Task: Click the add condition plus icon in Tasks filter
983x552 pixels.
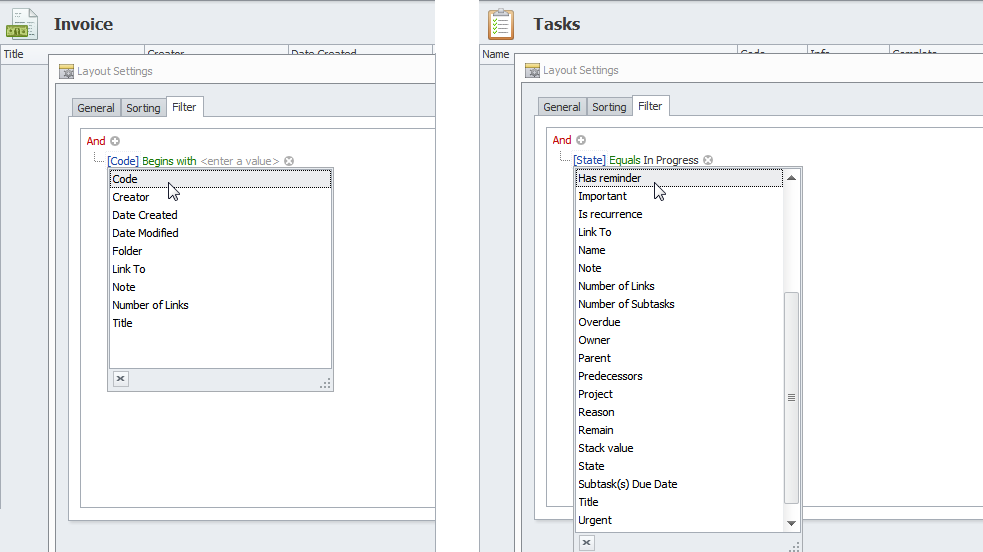Action: (x=581, y=140)
